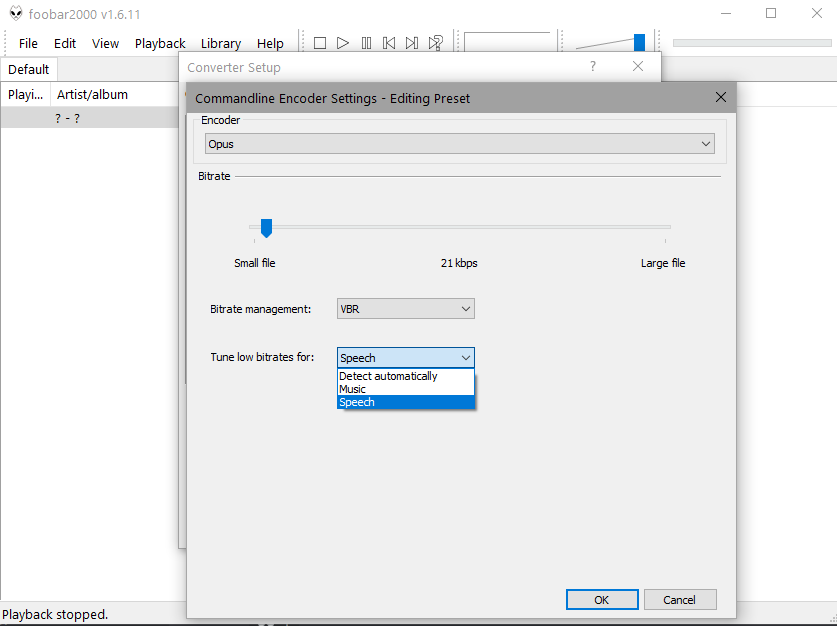Viewport: 837px width, 626px height.
Task: Maximize the foobar2000 window
Action: click(771, 13)
